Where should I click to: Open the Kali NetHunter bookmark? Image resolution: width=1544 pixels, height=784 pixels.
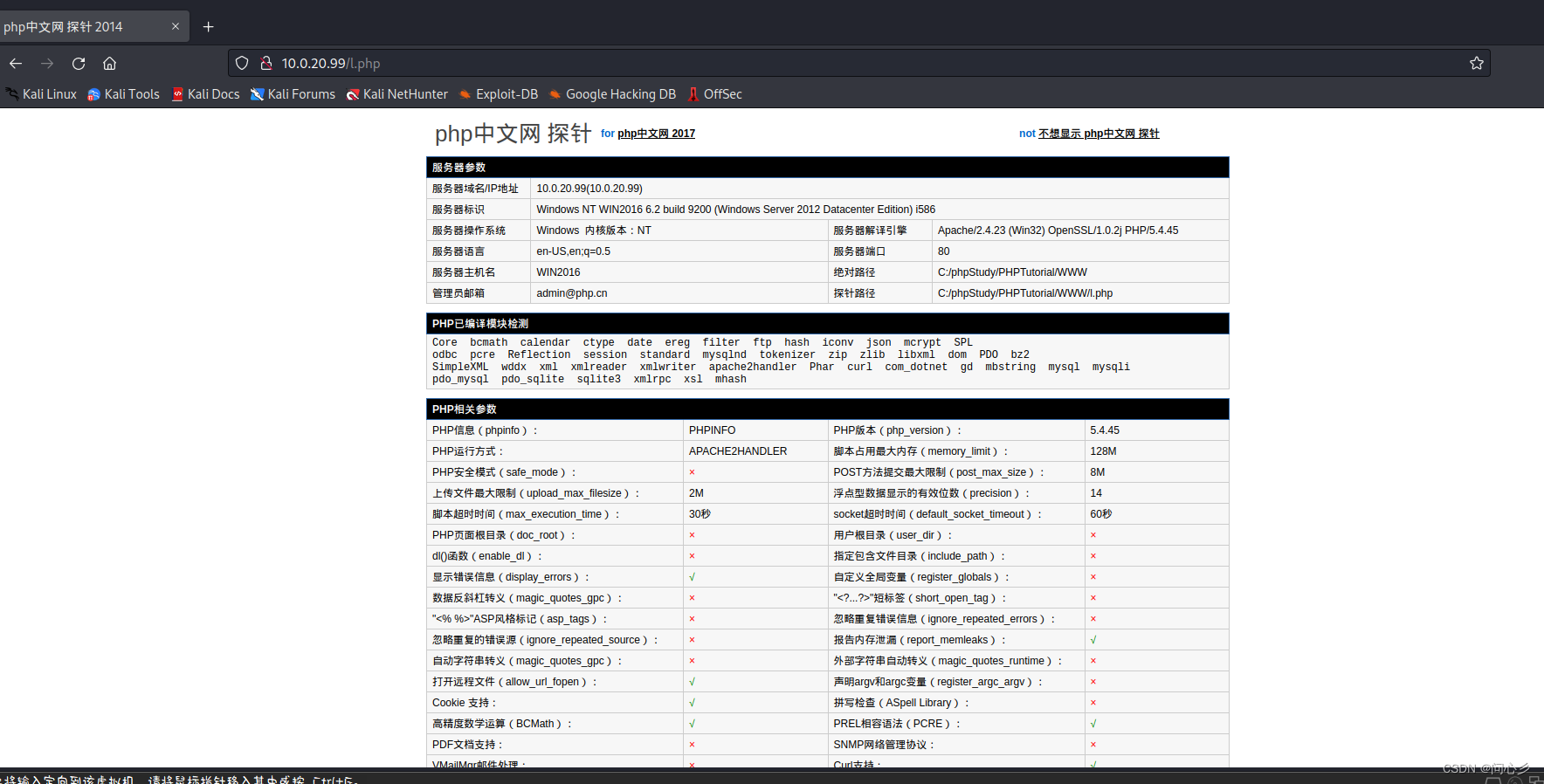coord(397,94)
